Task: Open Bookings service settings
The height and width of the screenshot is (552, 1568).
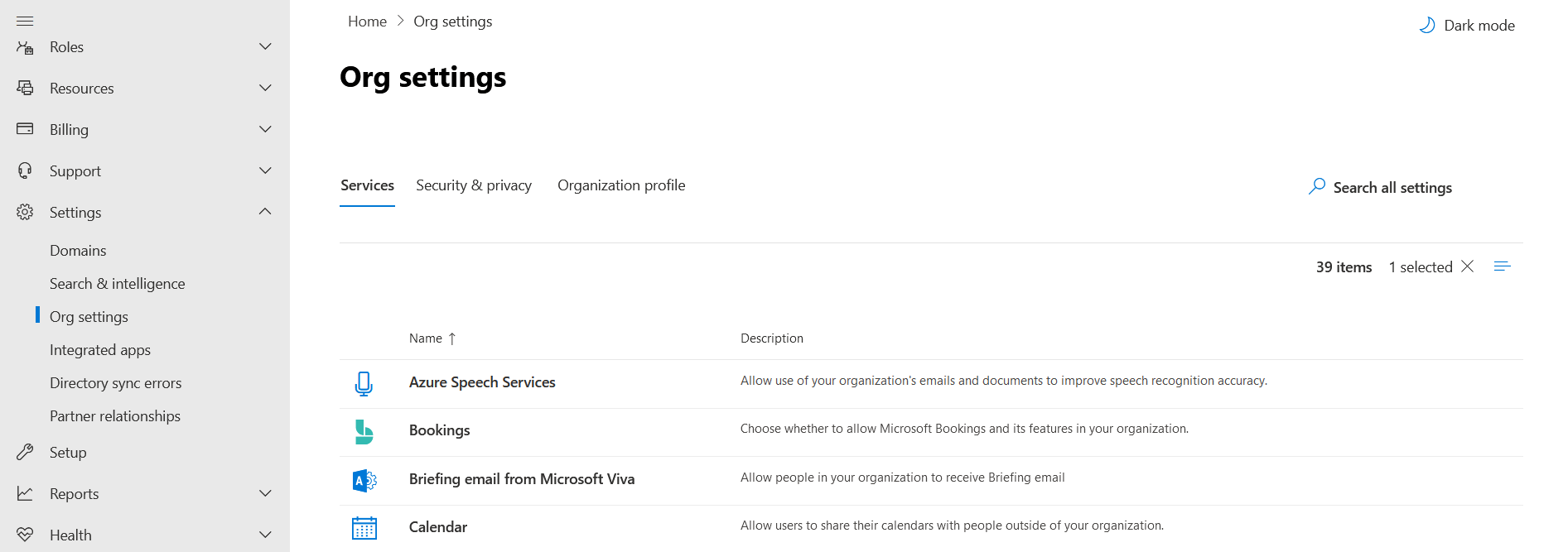Action: click(439, 430)
